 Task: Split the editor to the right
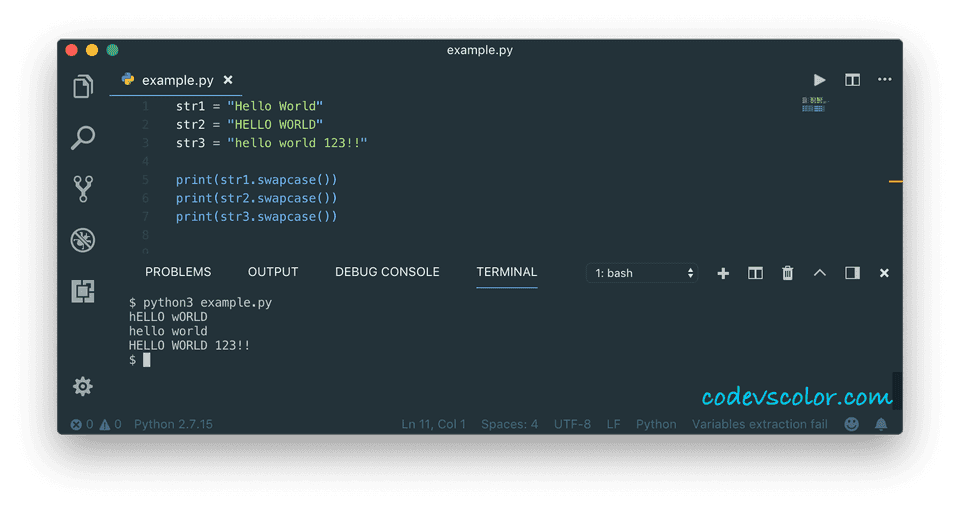point(852,80)
